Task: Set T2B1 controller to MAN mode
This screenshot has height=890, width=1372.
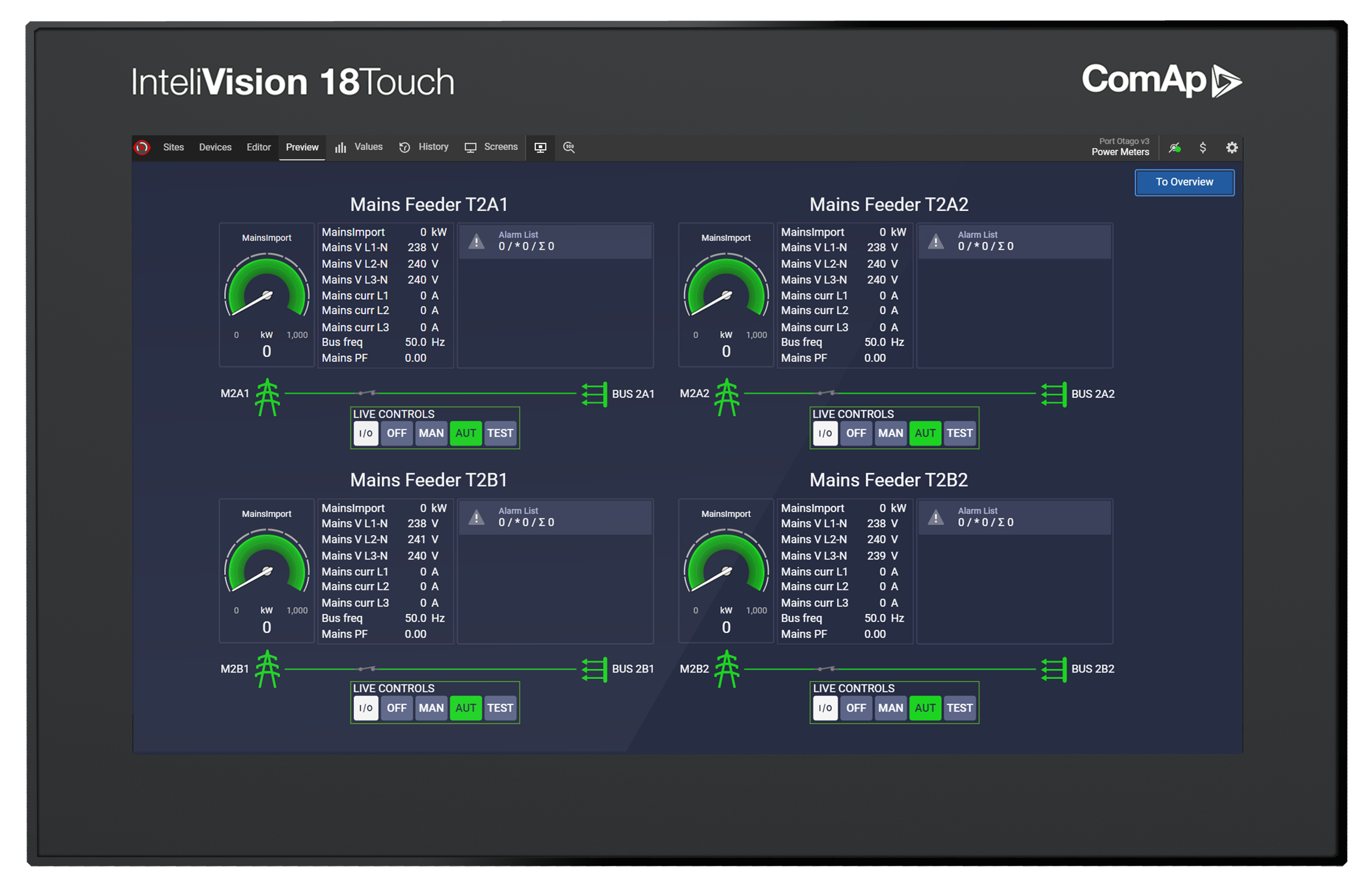Action: pyautogui.click(x=431, y=708)
